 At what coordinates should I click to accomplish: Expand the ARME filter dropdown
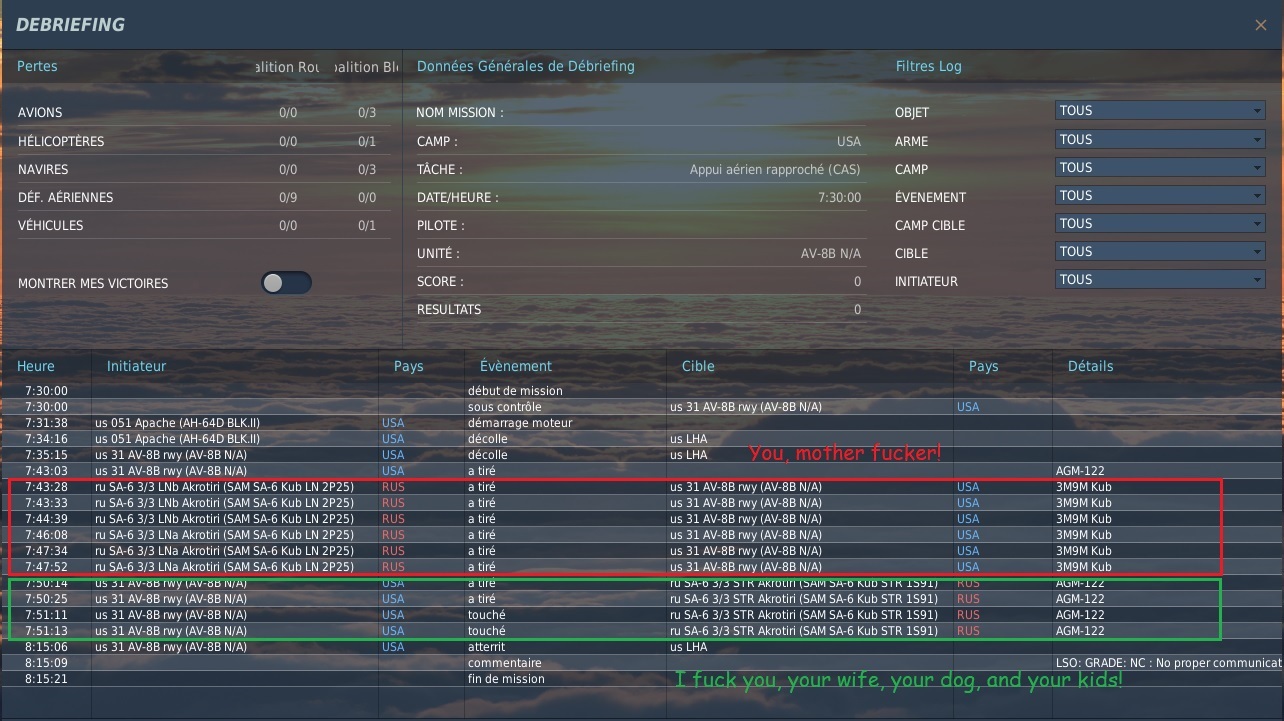1160,140
